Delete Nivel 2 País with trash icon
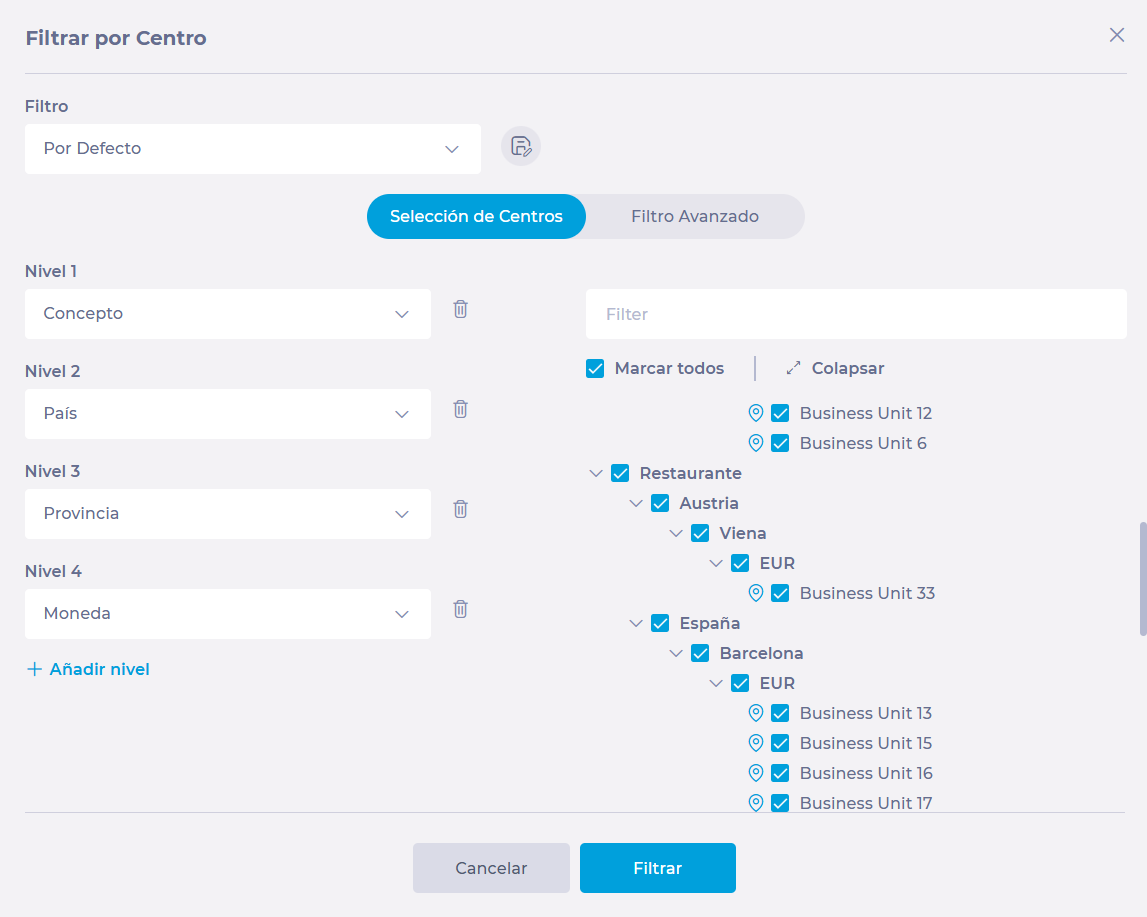This screenshot has height=917, width=1147. point(460,410)
